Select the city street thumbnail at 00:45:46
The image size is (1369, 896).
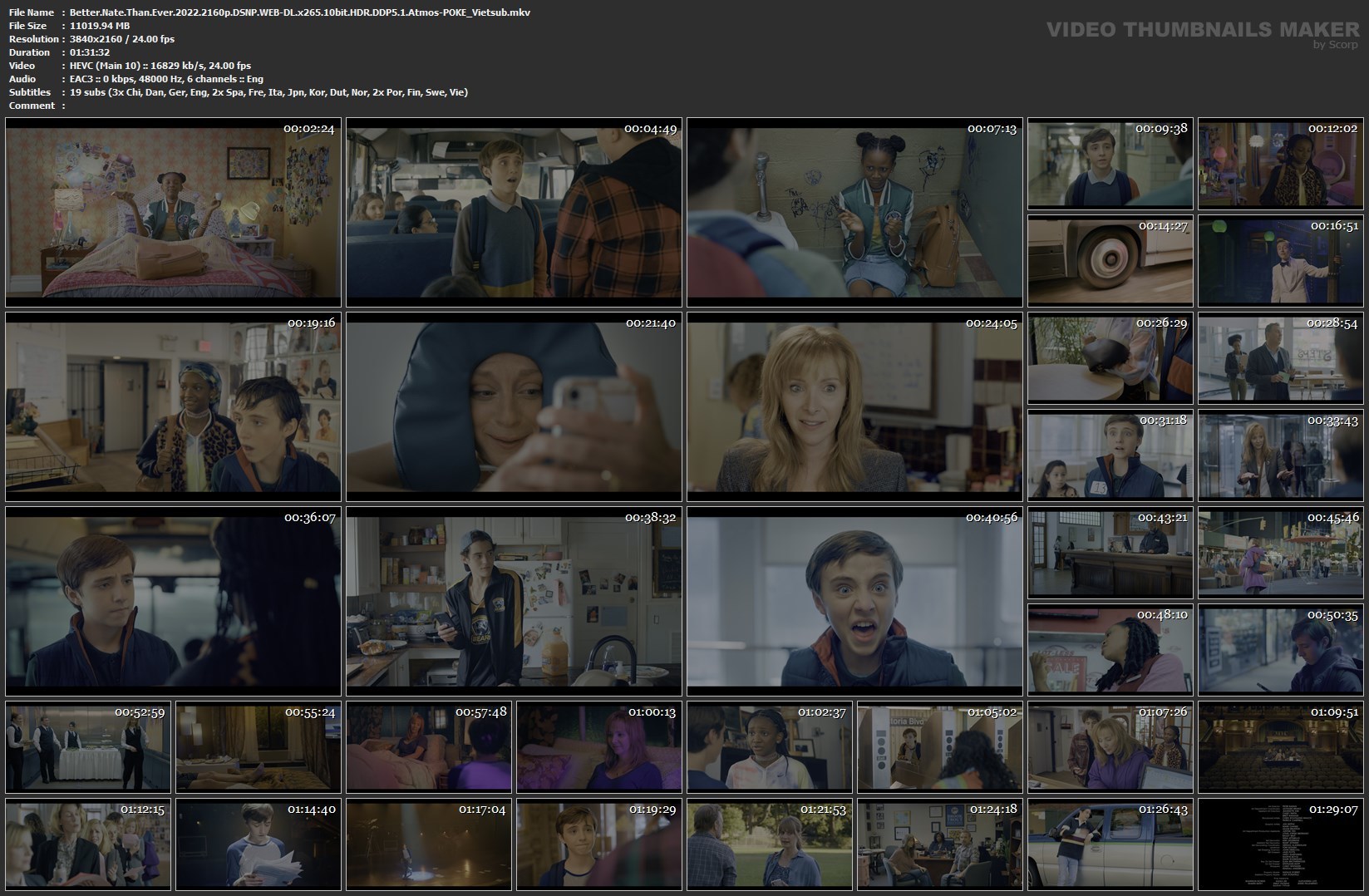(x=1281, y=553)
